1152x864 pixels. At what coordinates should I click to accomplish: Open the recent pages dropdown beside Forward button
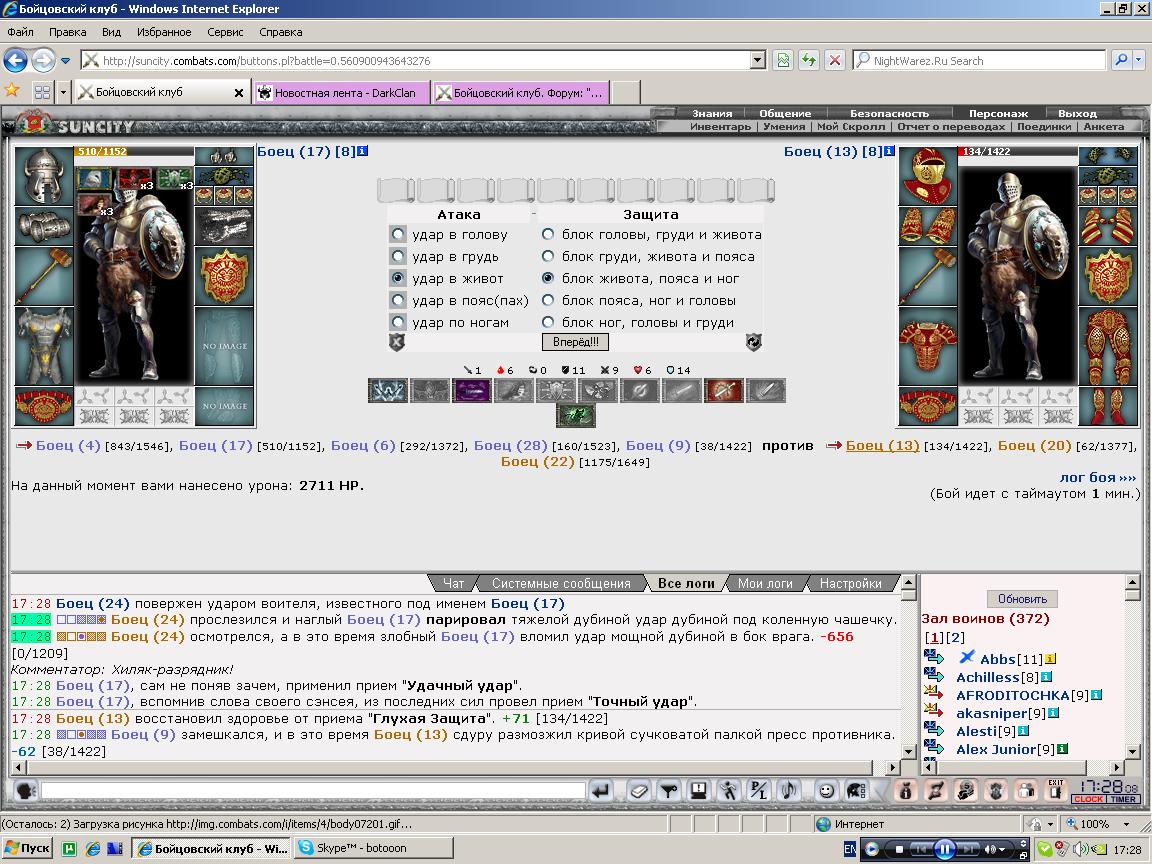tap(65, 60)
